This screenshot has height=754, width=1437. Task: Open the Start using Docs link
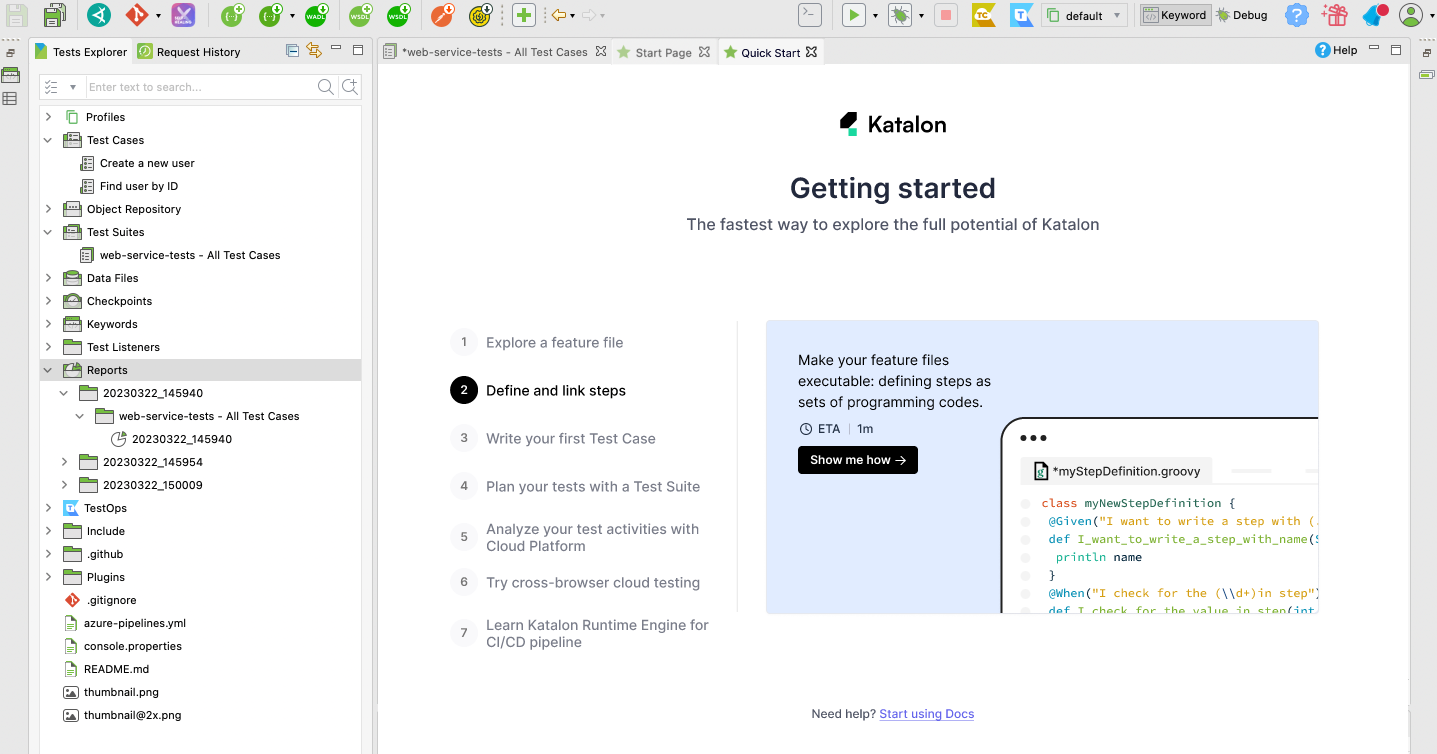(x=926, y=714)
